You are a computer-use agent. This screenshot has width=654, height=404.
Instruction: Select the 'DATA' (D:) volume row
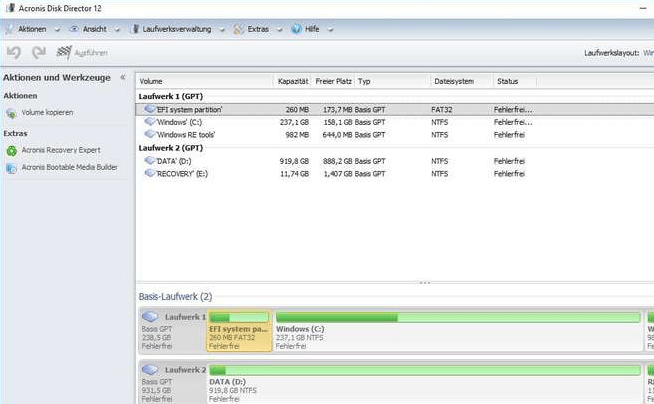[x=395, y=161]
